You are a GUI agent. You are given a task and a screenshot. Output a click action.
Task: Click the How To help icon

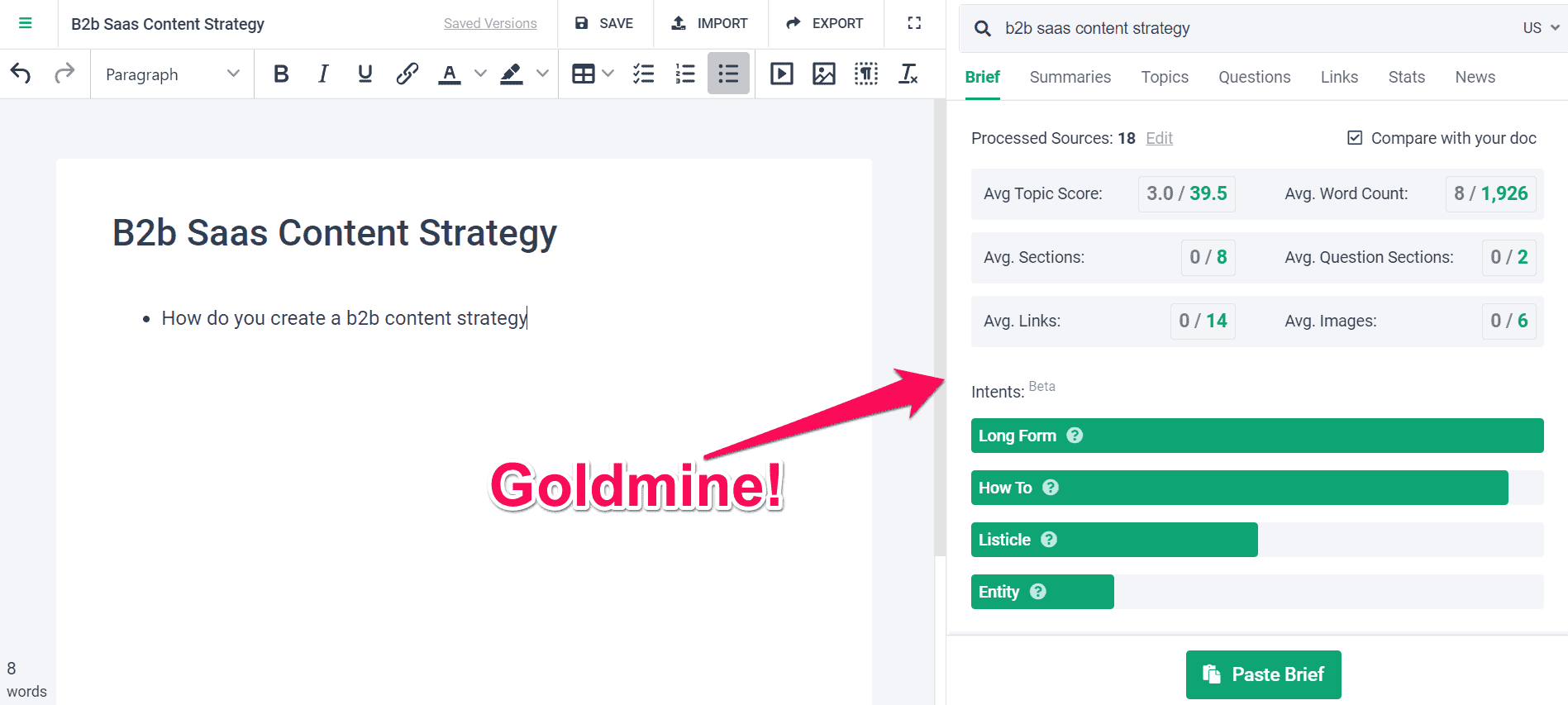1051,488
